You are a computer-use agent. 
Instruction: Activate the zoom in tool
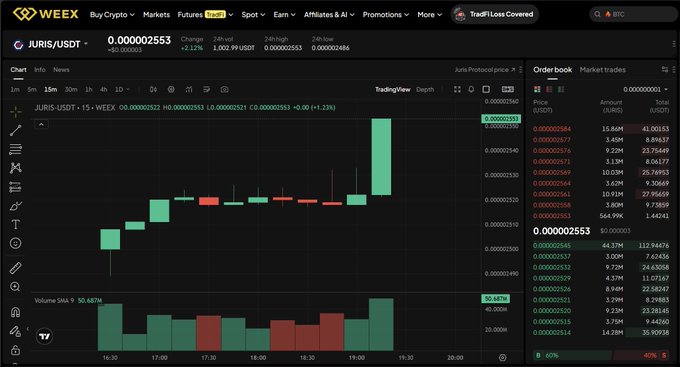16,287
